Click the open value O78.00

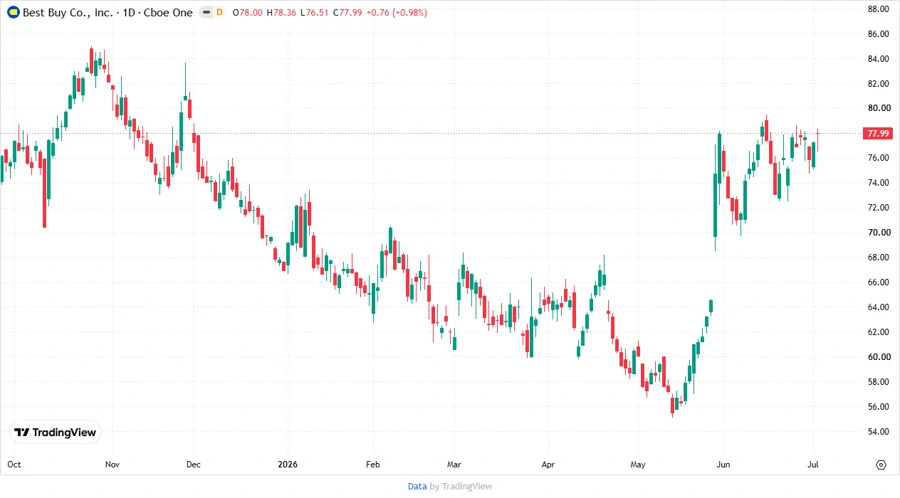point(247,12)
